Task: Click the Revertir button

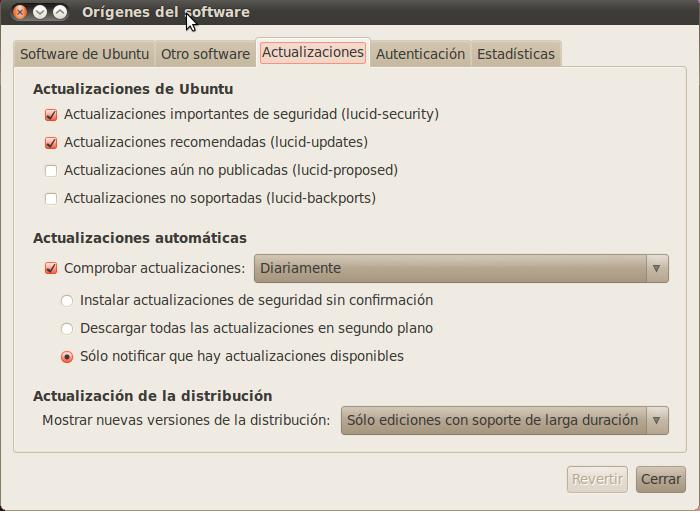Action: pyautogui.click(x=597, y=480)
